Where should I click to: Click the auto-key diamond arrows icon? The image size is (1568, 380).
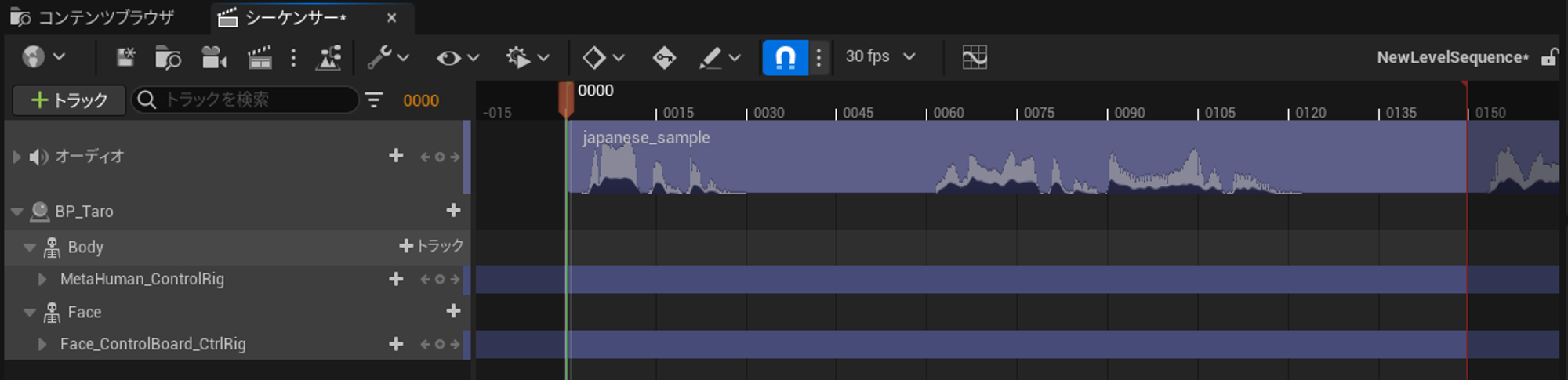pyautogui.click(x=664, y=57)
